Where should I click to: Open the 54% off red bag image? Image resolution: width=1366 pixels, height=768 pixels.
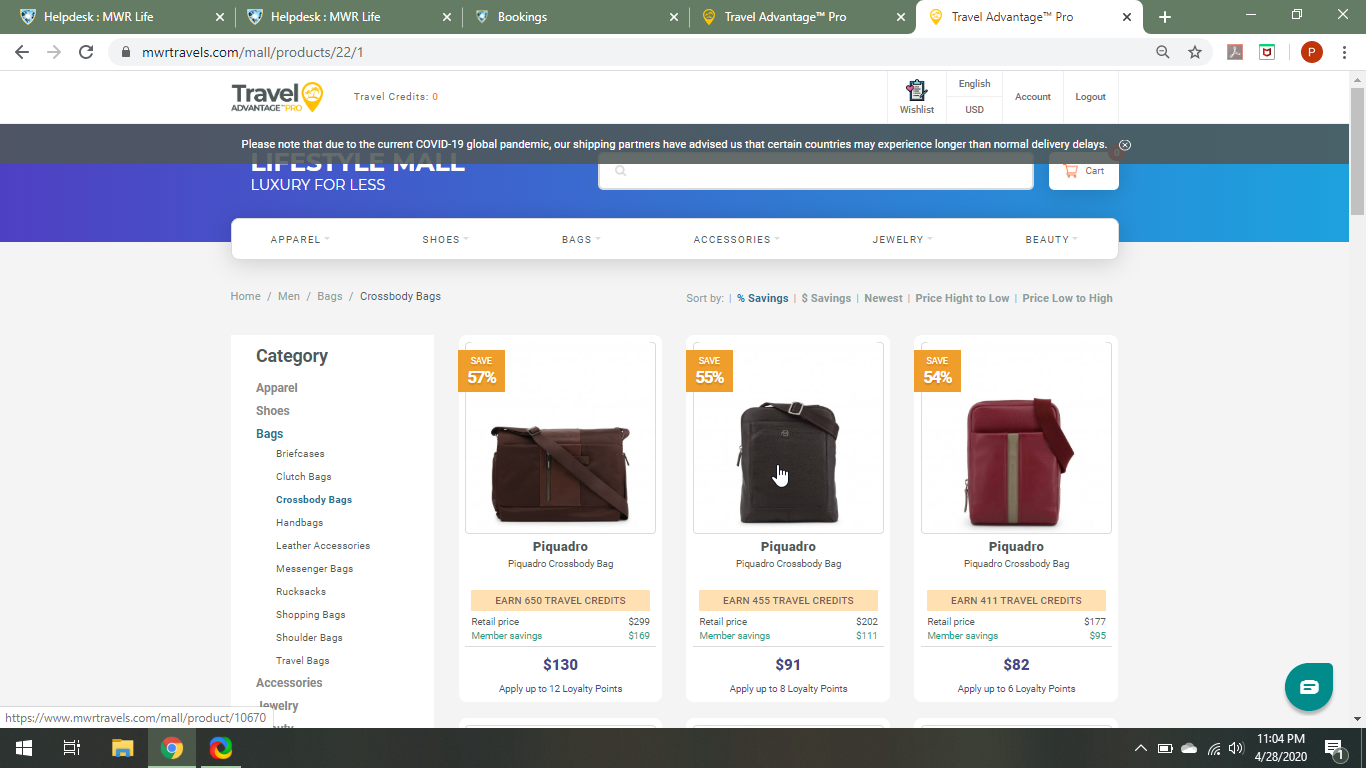1016,438
